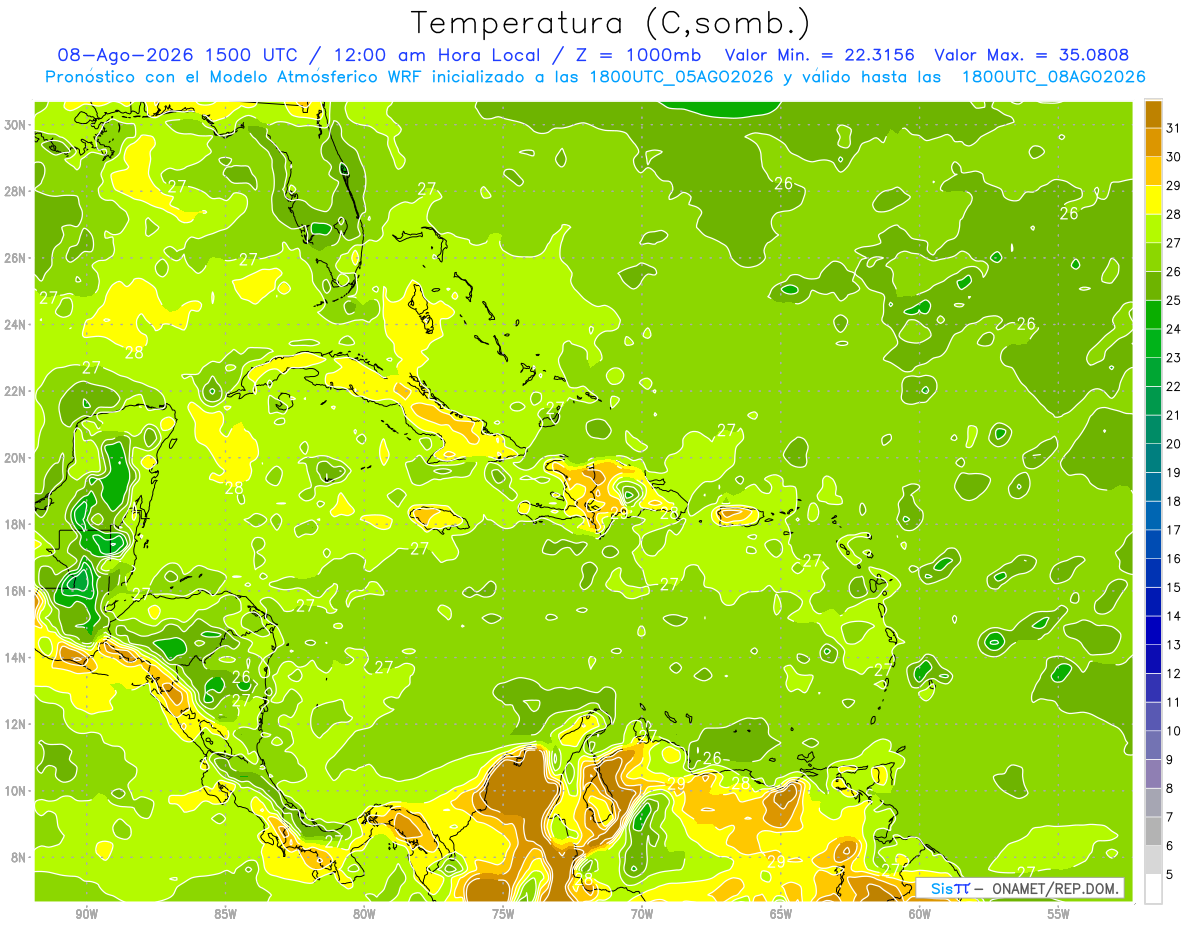
Task: Click the 16N latitude axis label
Action: pyautogui.click(x=15, y=591)
